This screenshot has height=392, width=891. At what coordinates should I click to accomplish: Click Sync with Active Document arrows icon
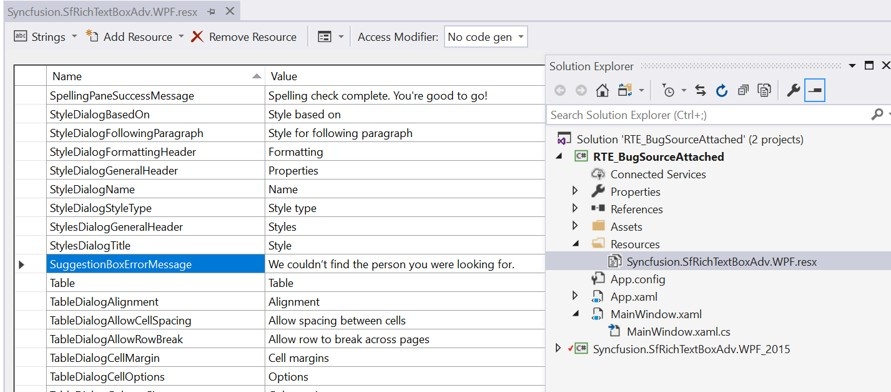(701, 90)
